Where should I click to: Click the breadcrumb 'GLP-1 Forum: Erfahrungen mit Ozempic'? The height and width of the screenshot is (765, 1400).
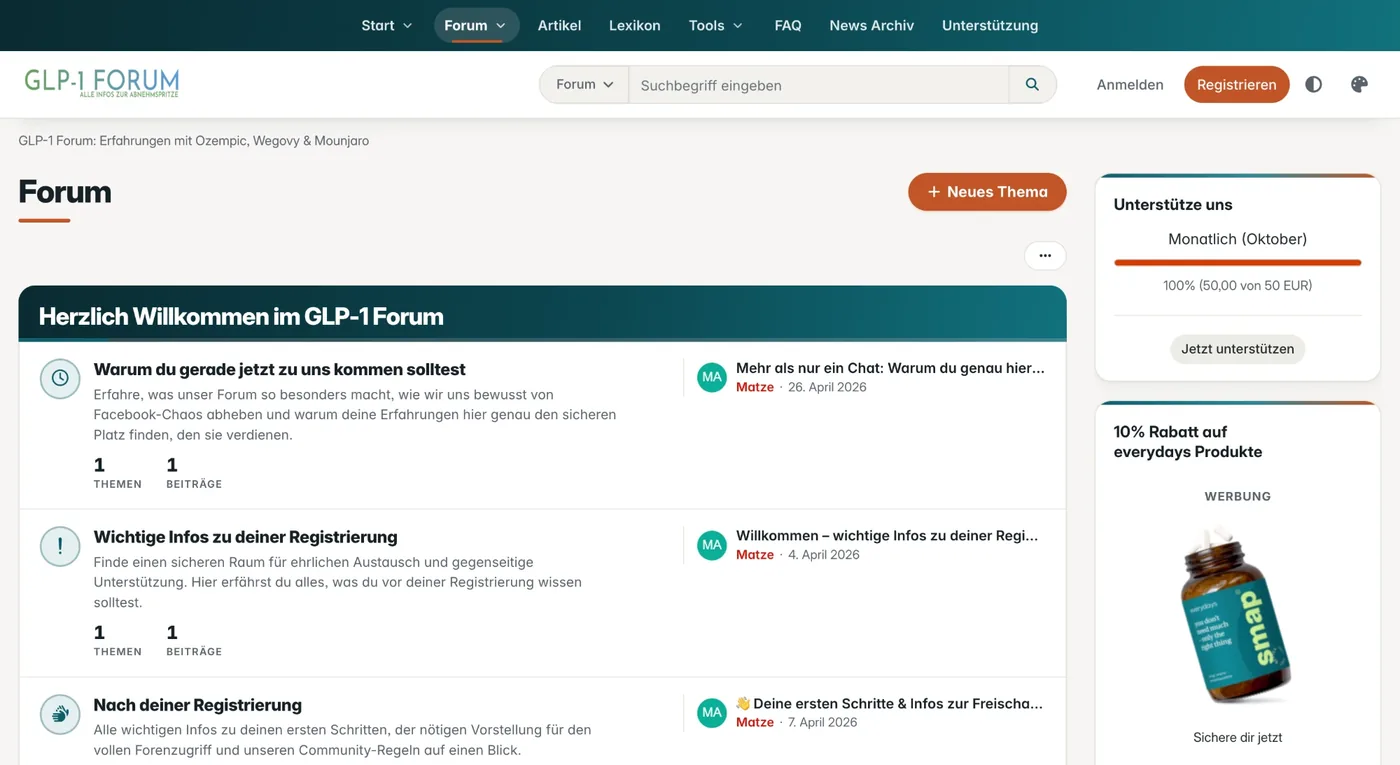coord(194,141)
